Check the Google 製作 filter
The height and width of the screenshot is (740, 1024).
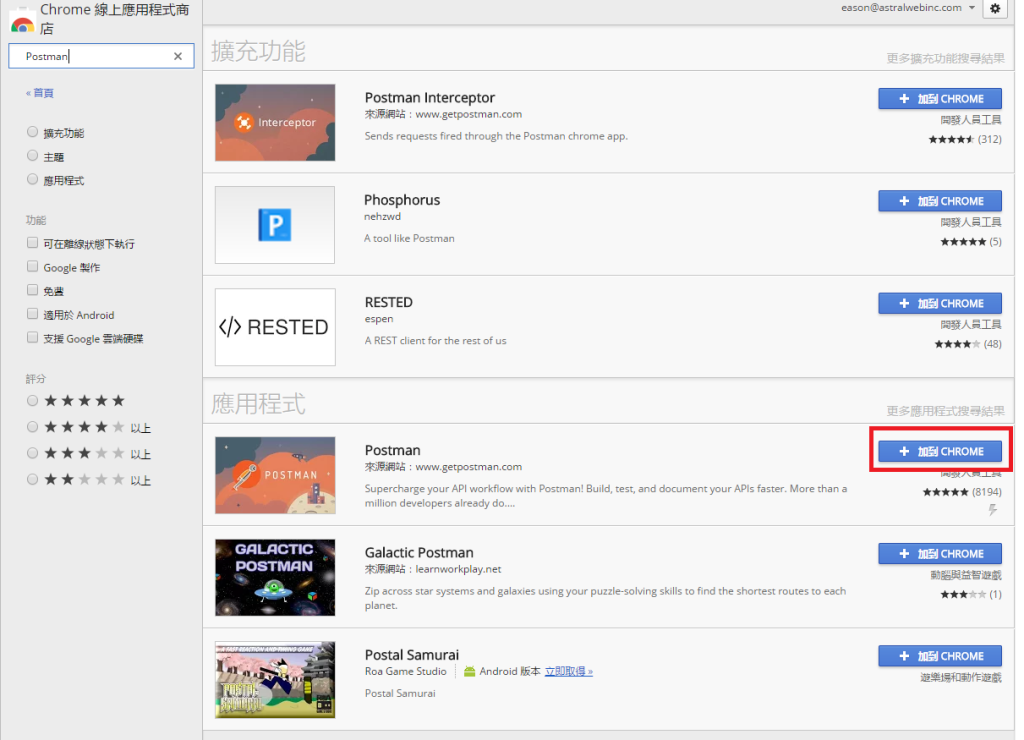(33, 267)
